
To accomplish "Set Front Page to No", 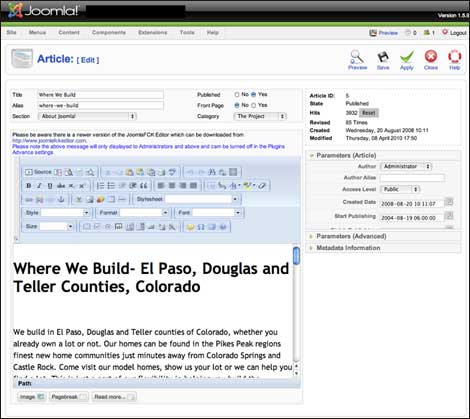I will click(237, 105).
